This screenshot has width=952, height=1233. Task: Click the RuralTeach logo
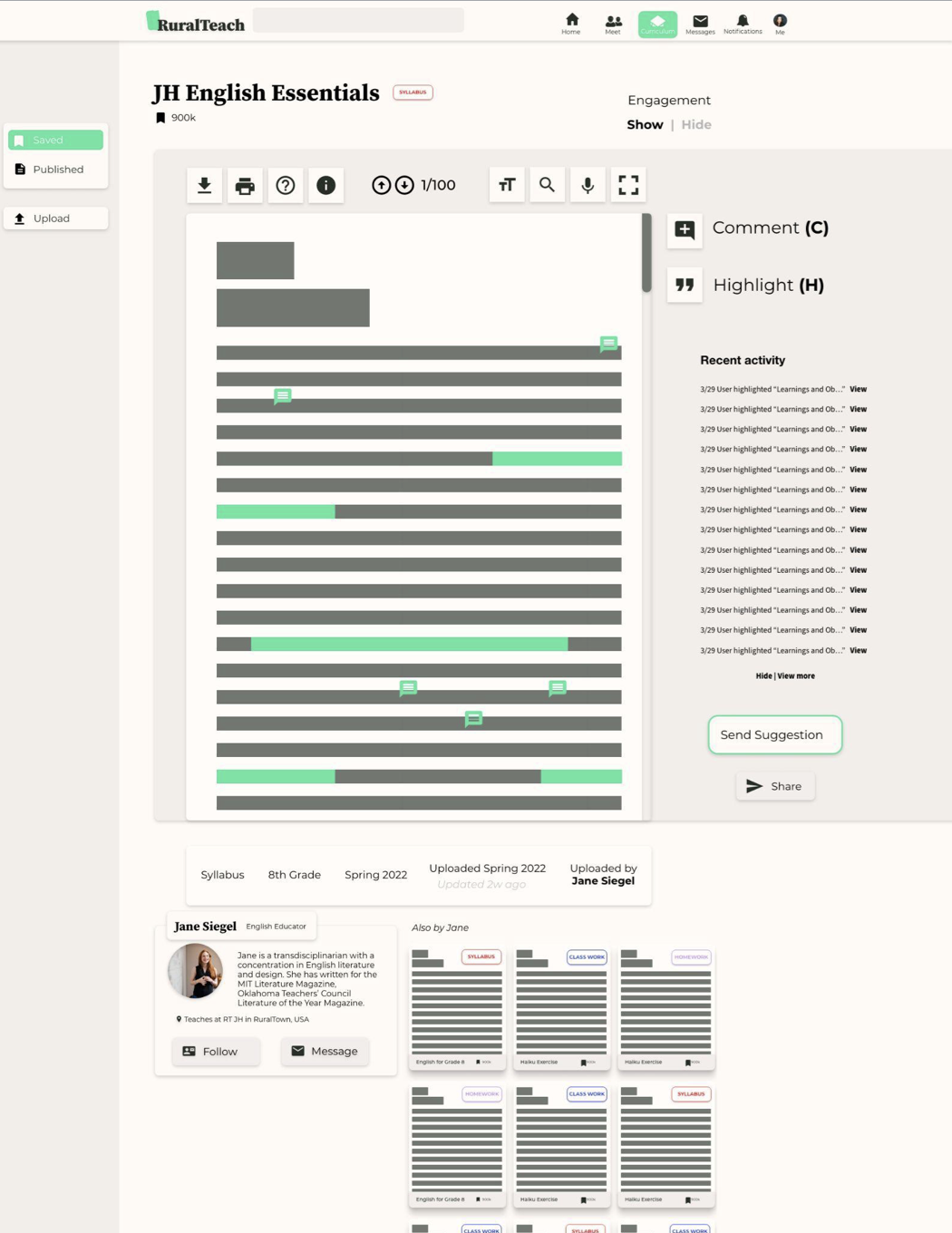point(195,23)
